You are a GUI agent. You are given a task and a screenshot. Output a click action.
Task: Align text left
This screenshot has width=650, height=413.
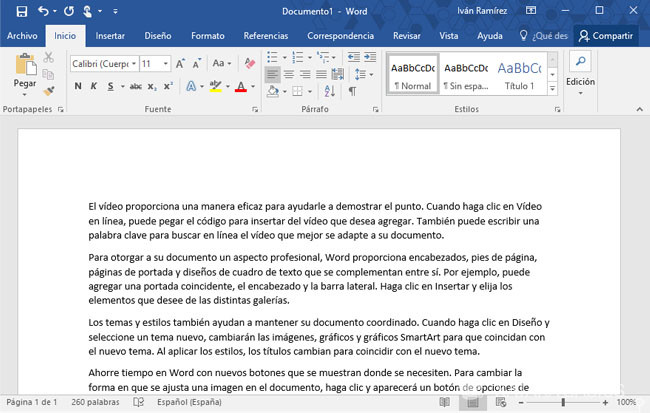tap(272, 75)
